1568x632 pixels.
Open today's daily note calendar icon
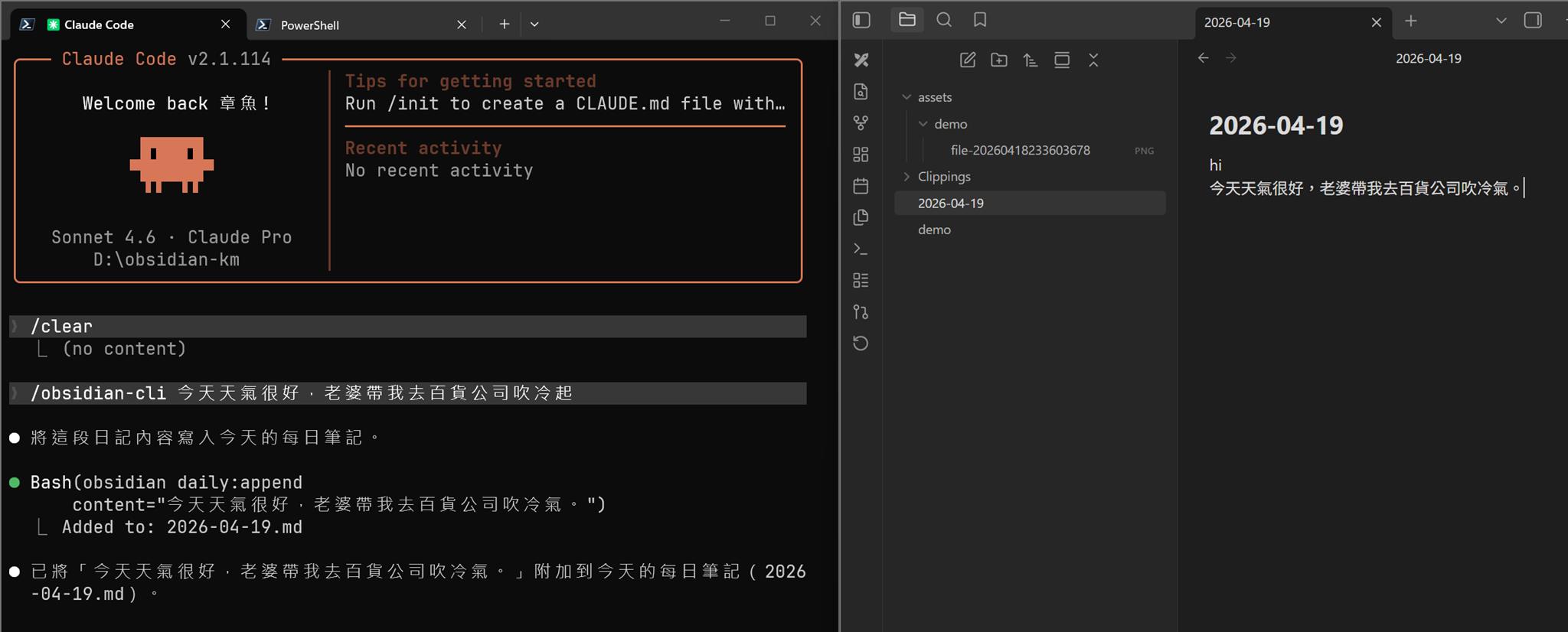861,186
